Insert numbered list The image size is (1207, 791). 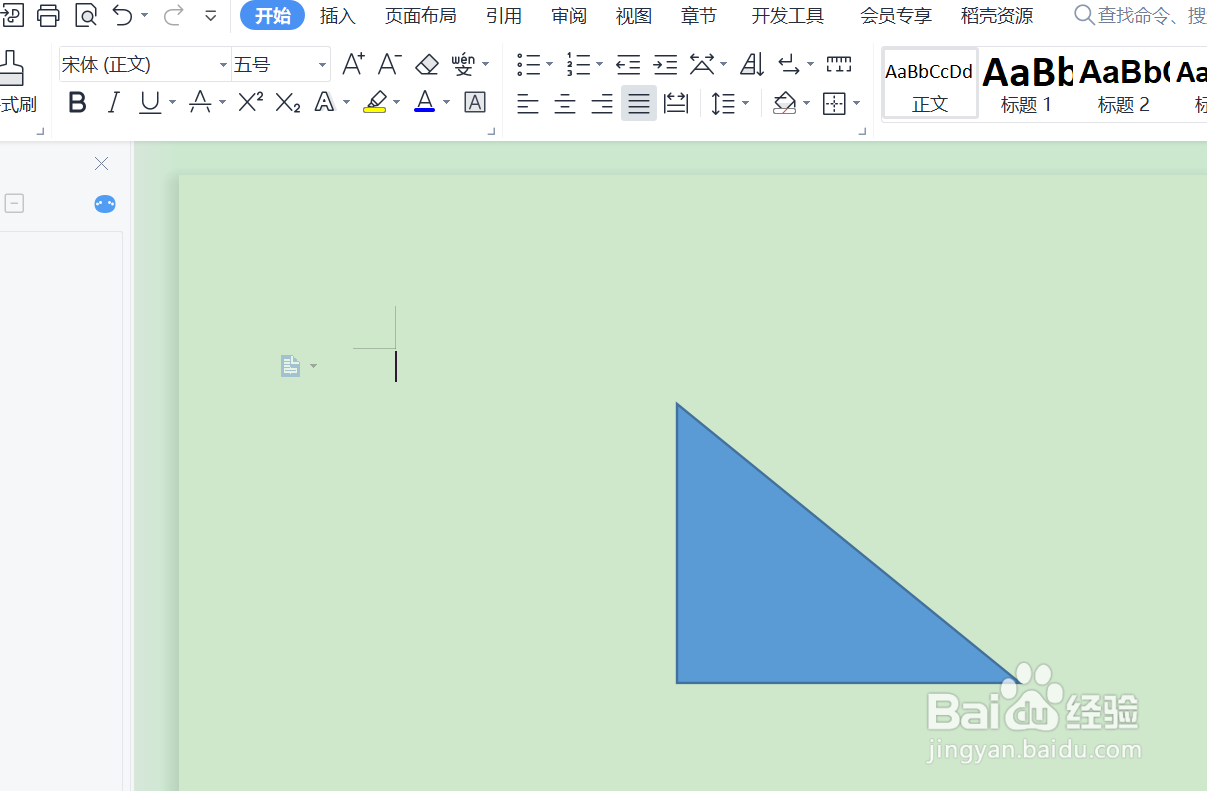(578, 65)
